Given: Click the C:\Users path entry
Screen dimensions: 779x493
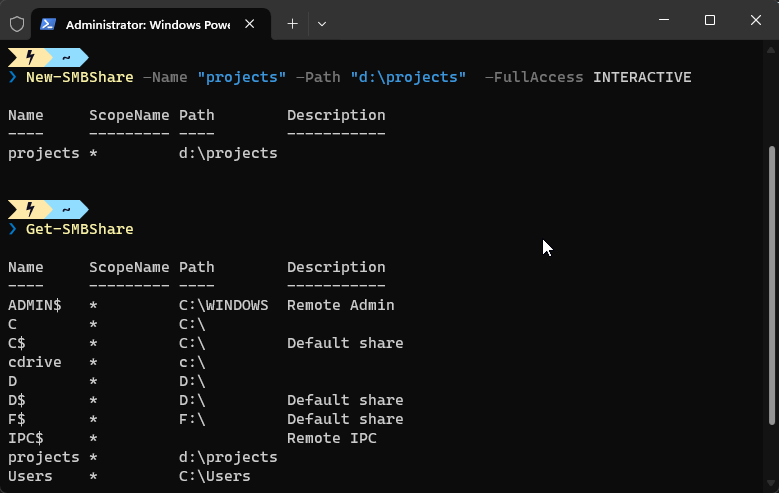Looking at the screenshot, I should pyautogui.click(x=215, y=476).
